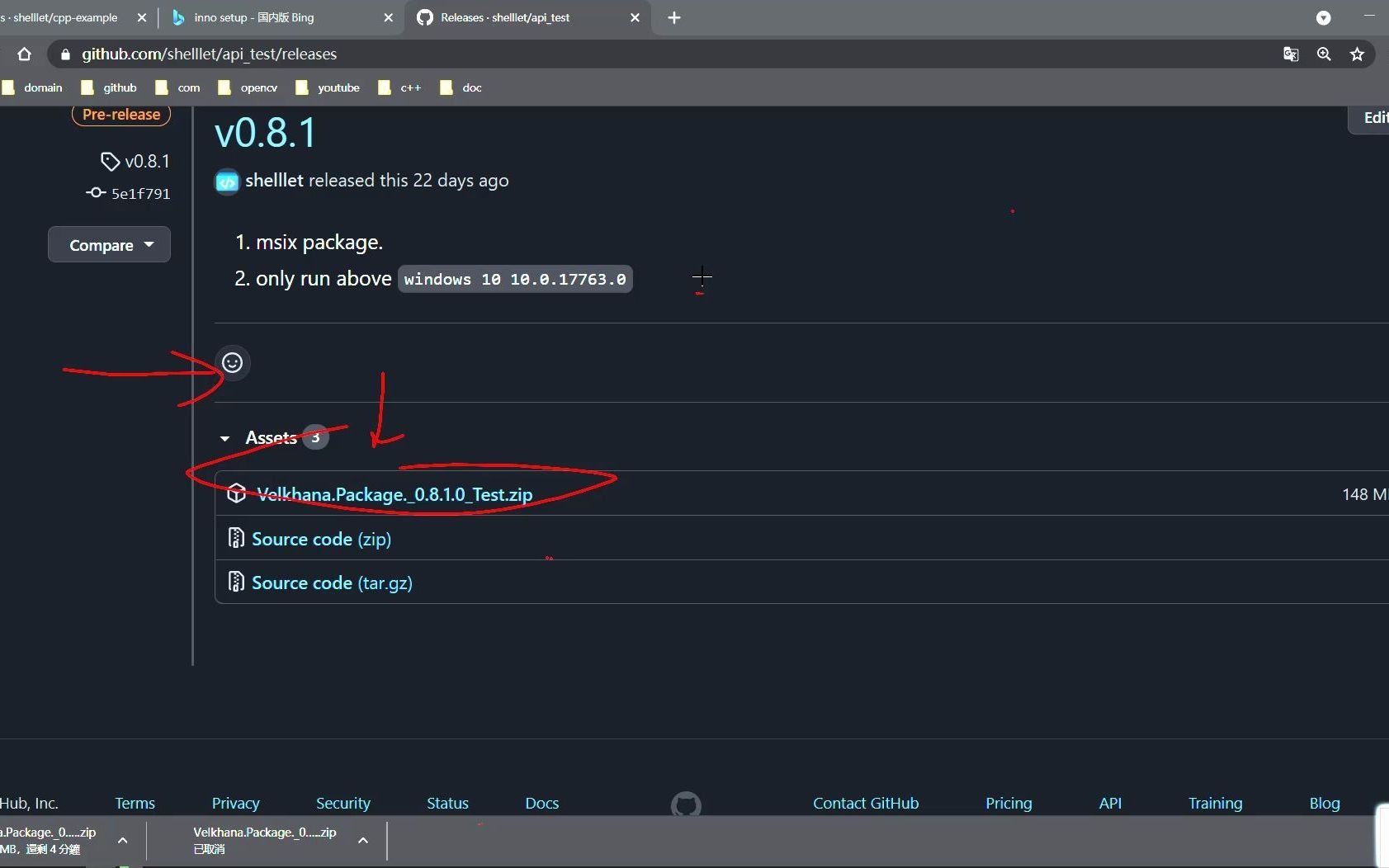1389x868 pixels.
Task: Open the github bookmarks folder
Action: coord(110,87)
